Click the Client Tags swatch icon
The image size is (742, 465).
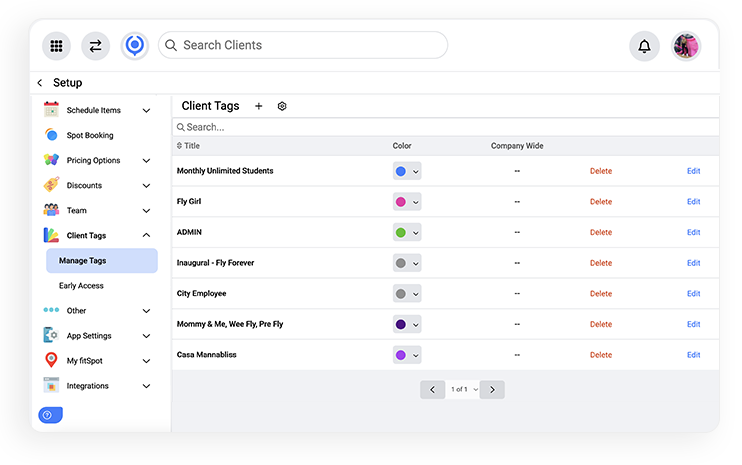pyautogui.click(x=51, y=235)
